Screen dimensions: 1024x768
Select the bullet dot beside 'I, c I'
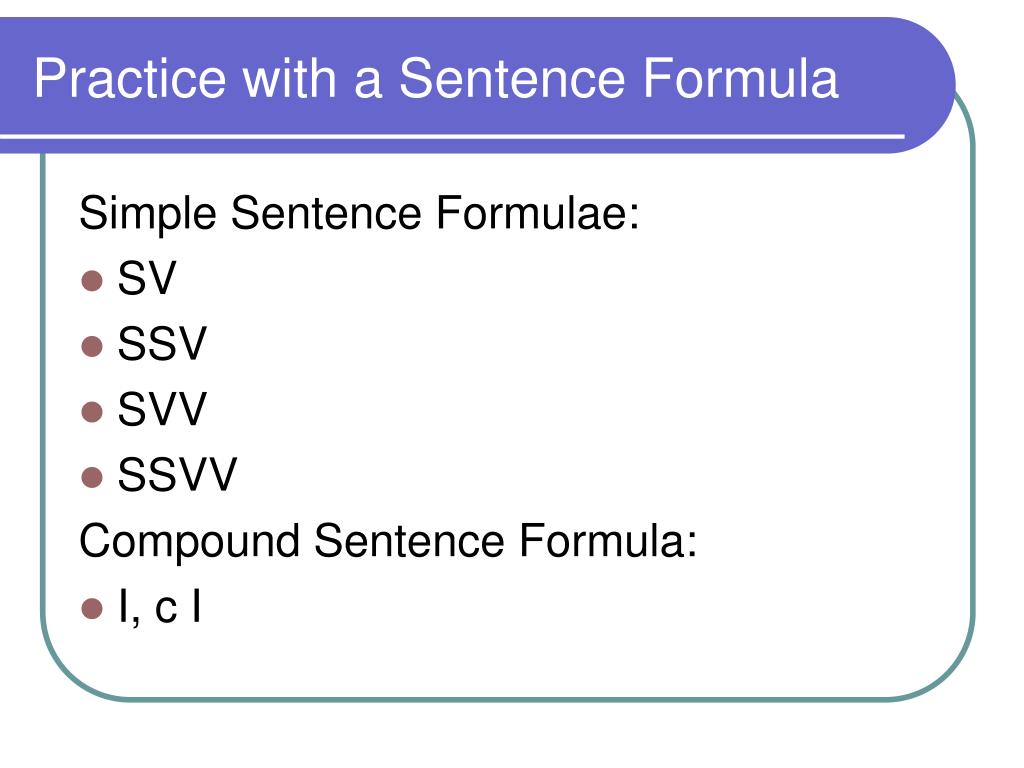[92, 609]
